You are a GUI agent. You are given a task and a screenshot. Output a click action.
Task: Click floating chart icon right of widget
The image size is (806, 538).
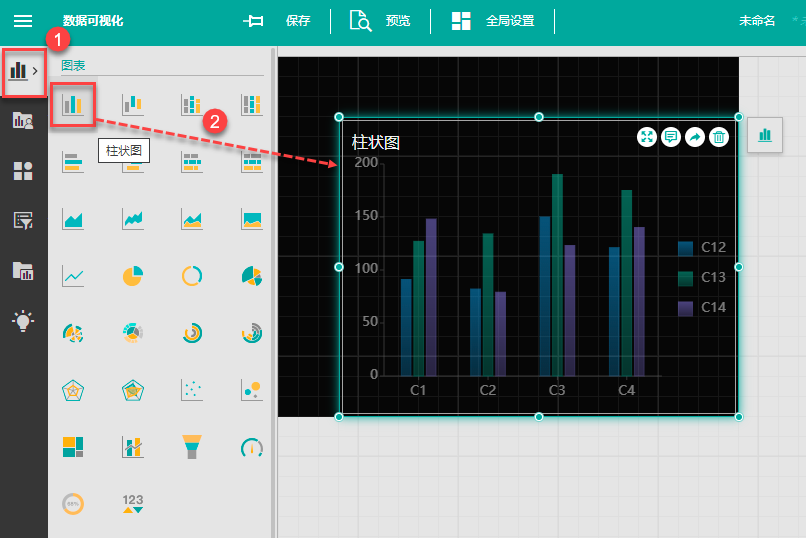click(x=765, y=135)
